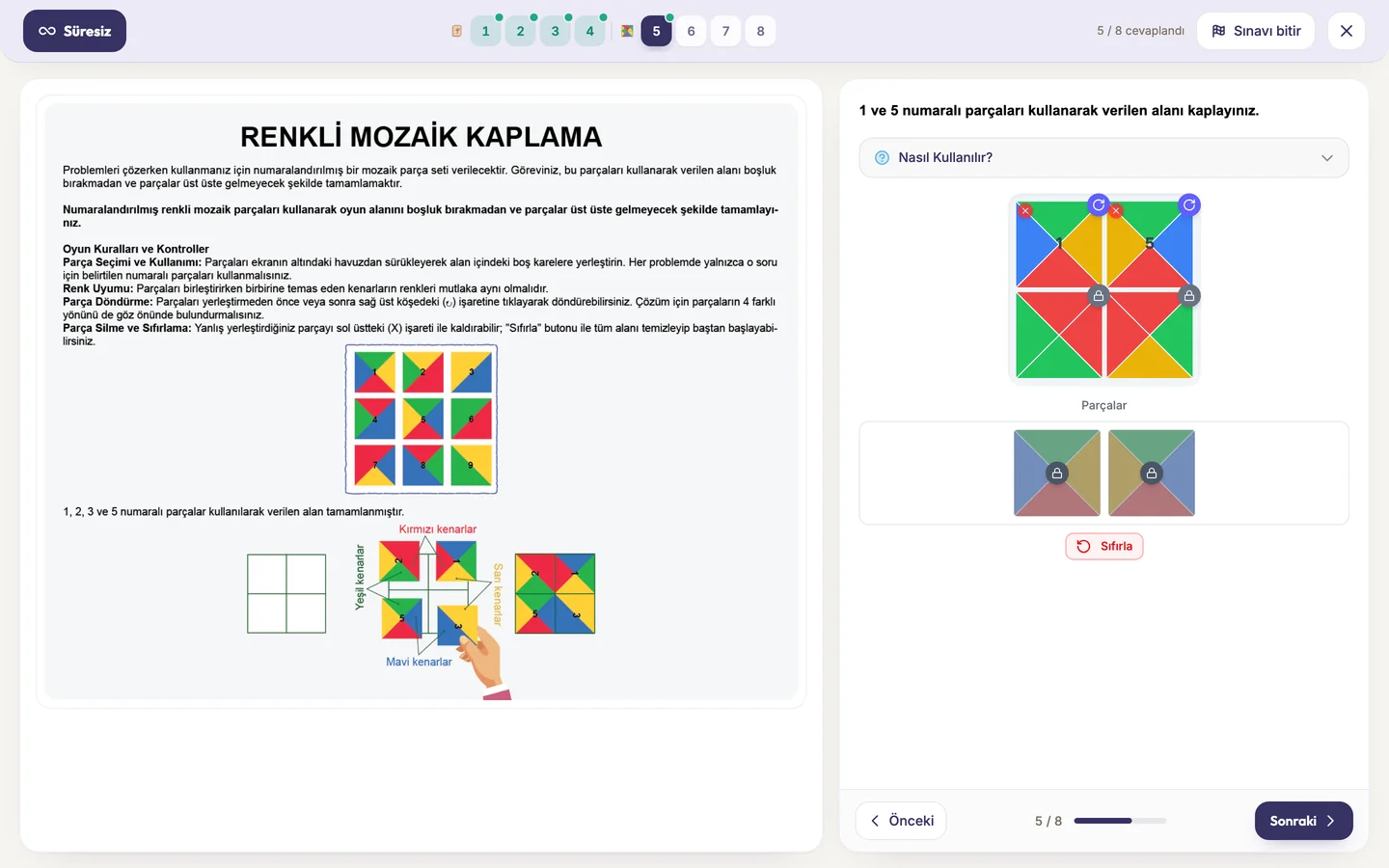Click the orange section icon before question 1
This screenshot has height=868, width=1389.
pos(456,31)
